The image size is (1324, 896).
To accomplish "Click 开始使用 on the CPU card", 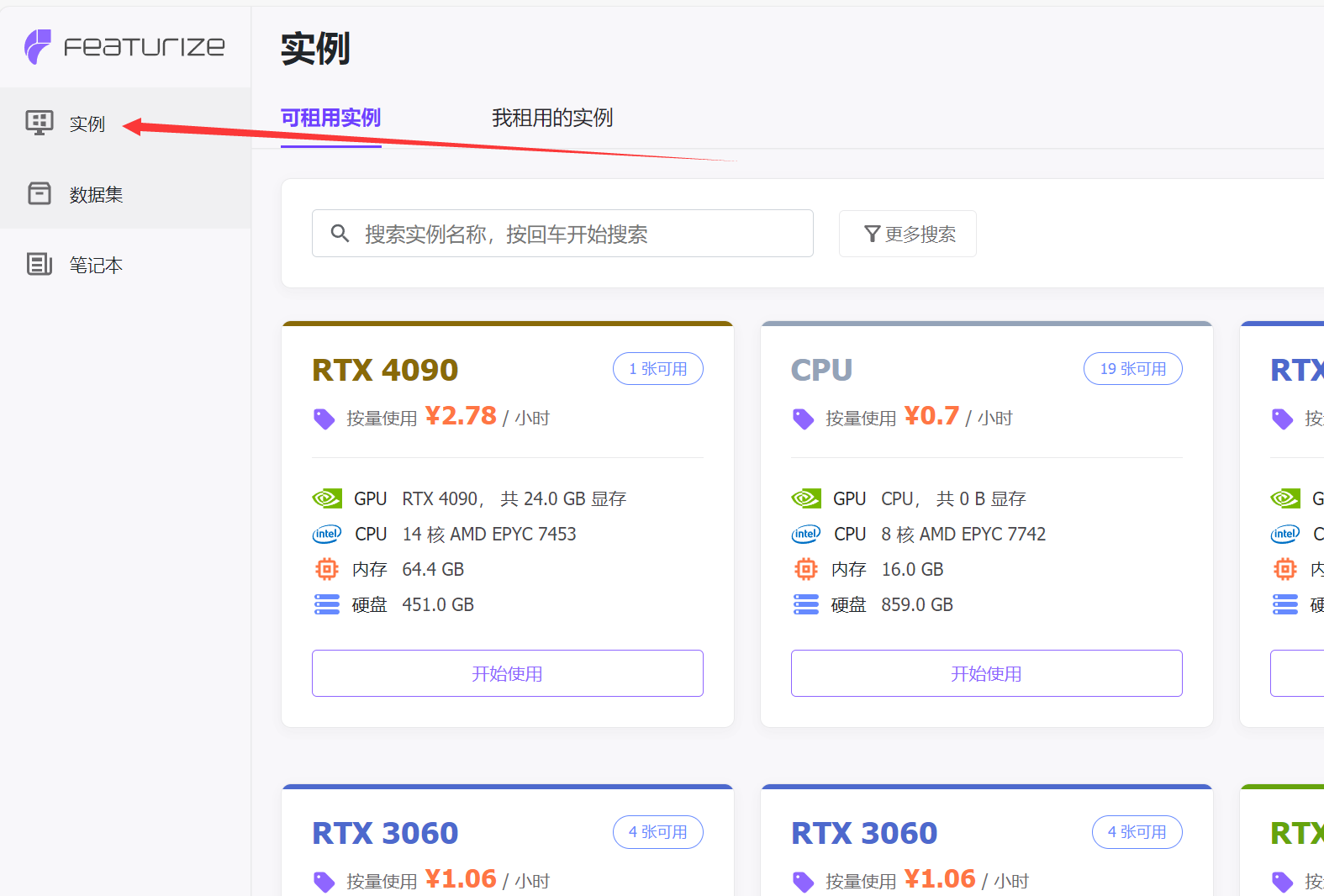I will coord(987,673).
